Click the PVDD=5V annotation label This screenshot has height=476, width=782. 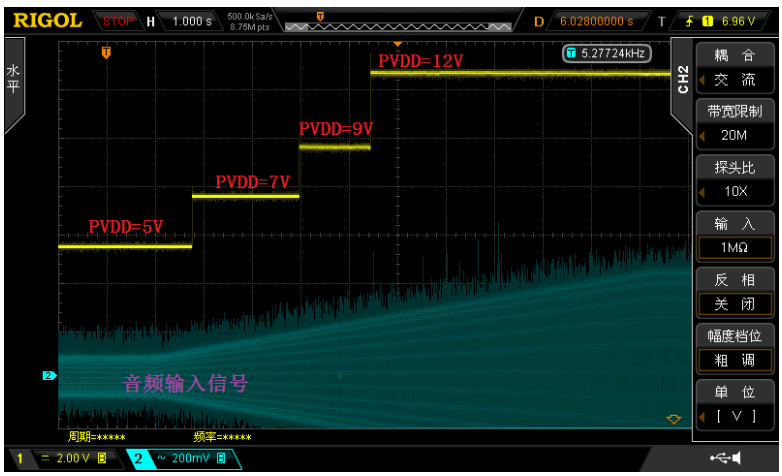[x=126, y=227]
